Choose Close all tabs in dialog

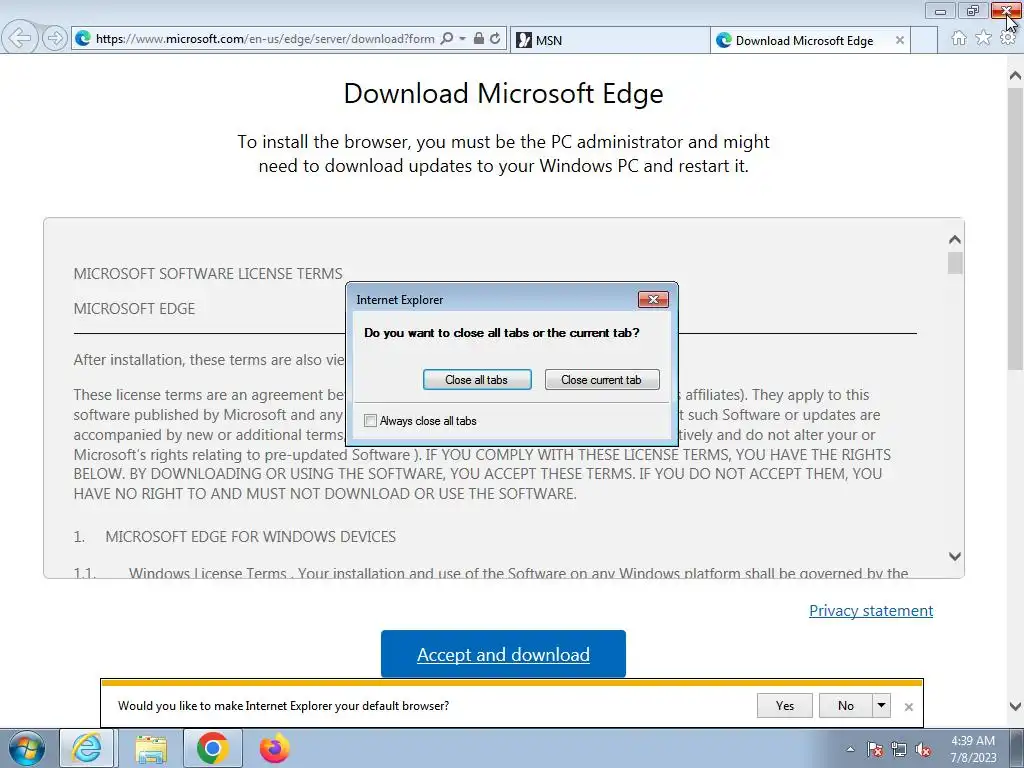click(477, 379)
